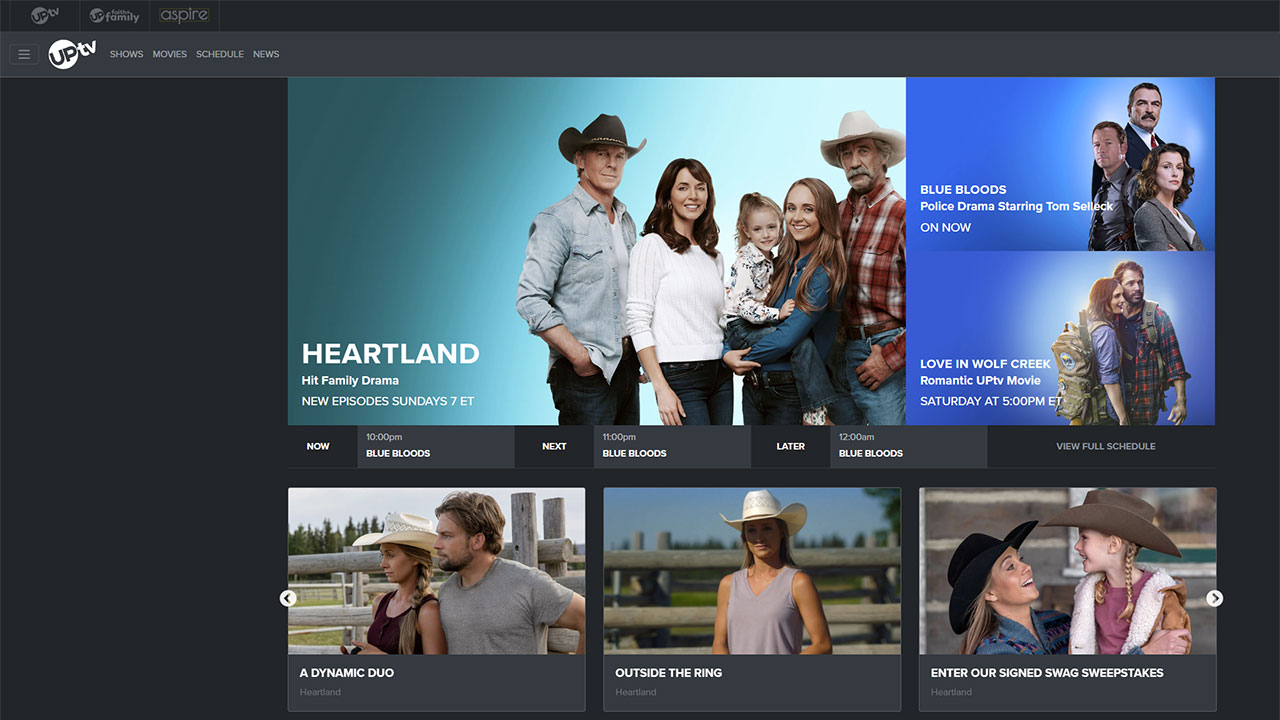Open Love in Wolf Creek promo tile
This screenshot has width=1280, height=720.
(x=1060, y=338)
